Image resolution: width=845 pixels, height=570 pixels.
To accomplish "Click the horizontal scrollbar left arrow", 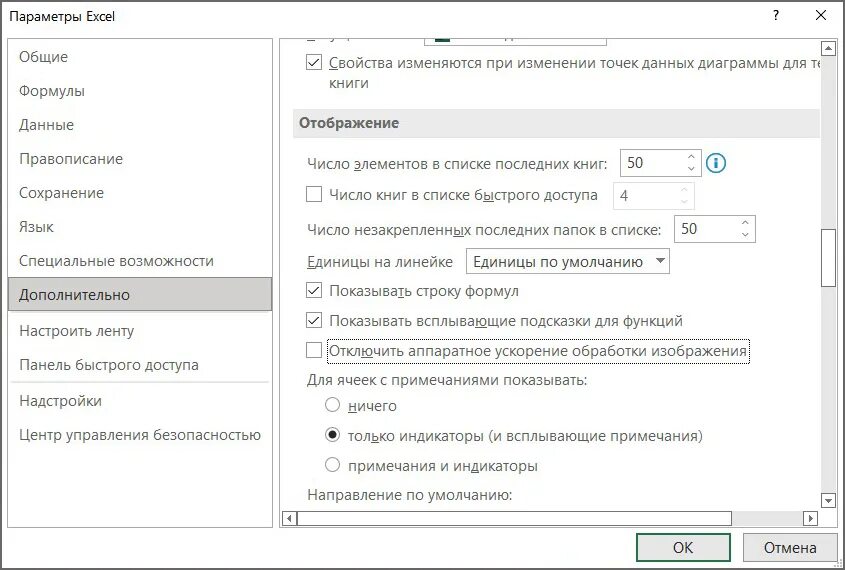I will pos(289,518).
